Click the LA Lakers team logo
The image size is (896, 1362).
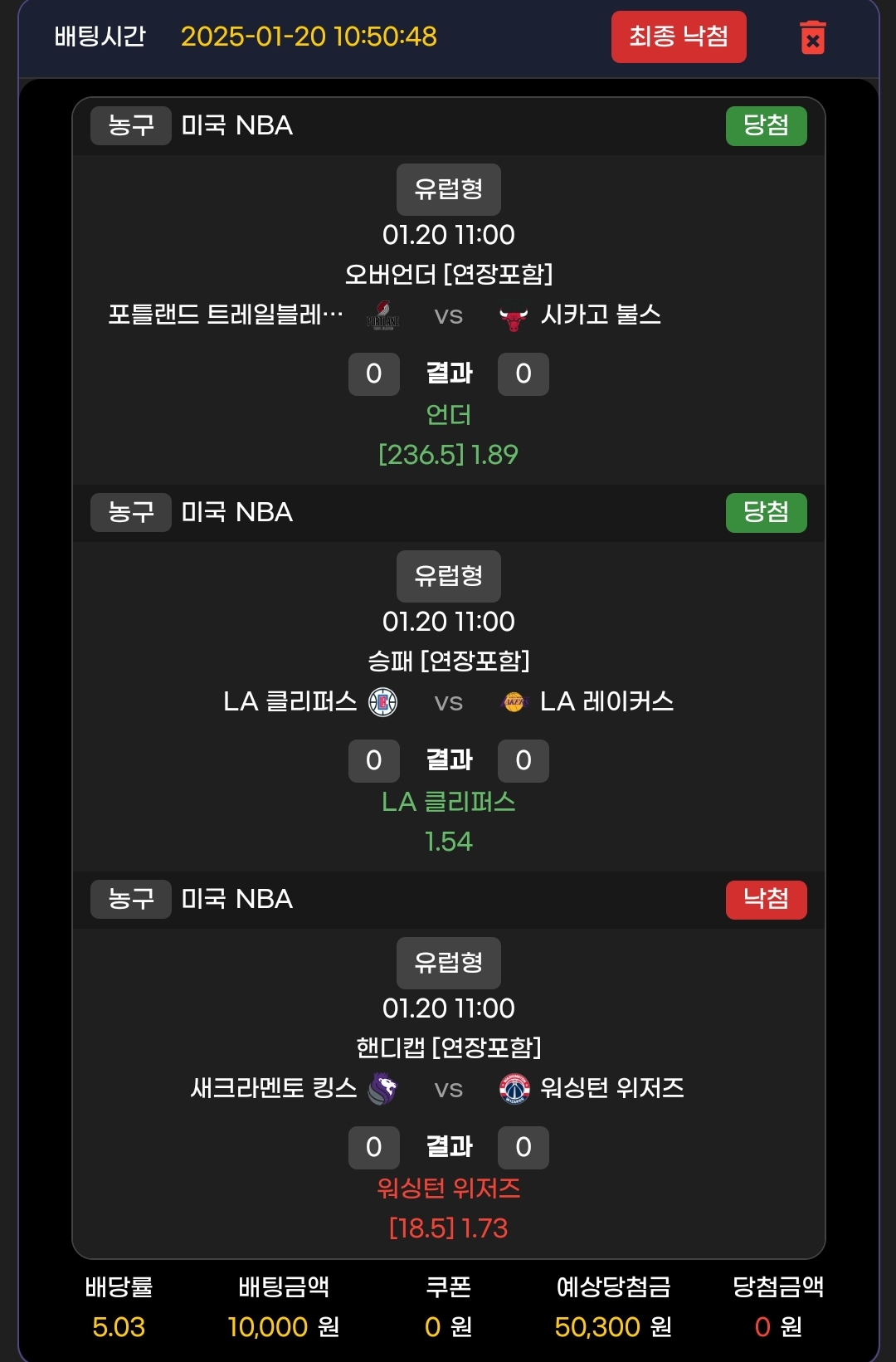(x=514, y=702)
